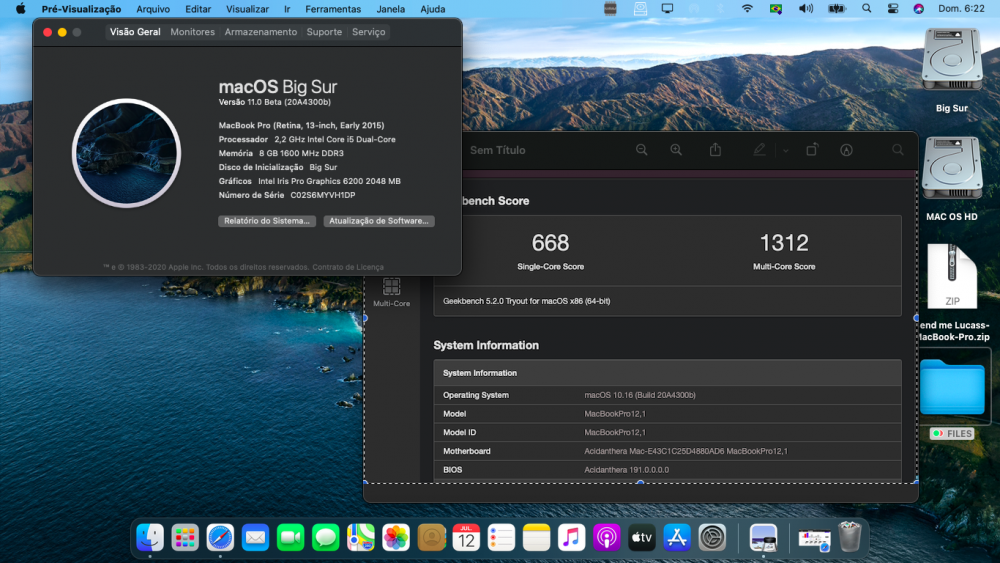Open the recent screenshots stack in the dock
The image size is (1000, 563).
[x=814, y=539]
